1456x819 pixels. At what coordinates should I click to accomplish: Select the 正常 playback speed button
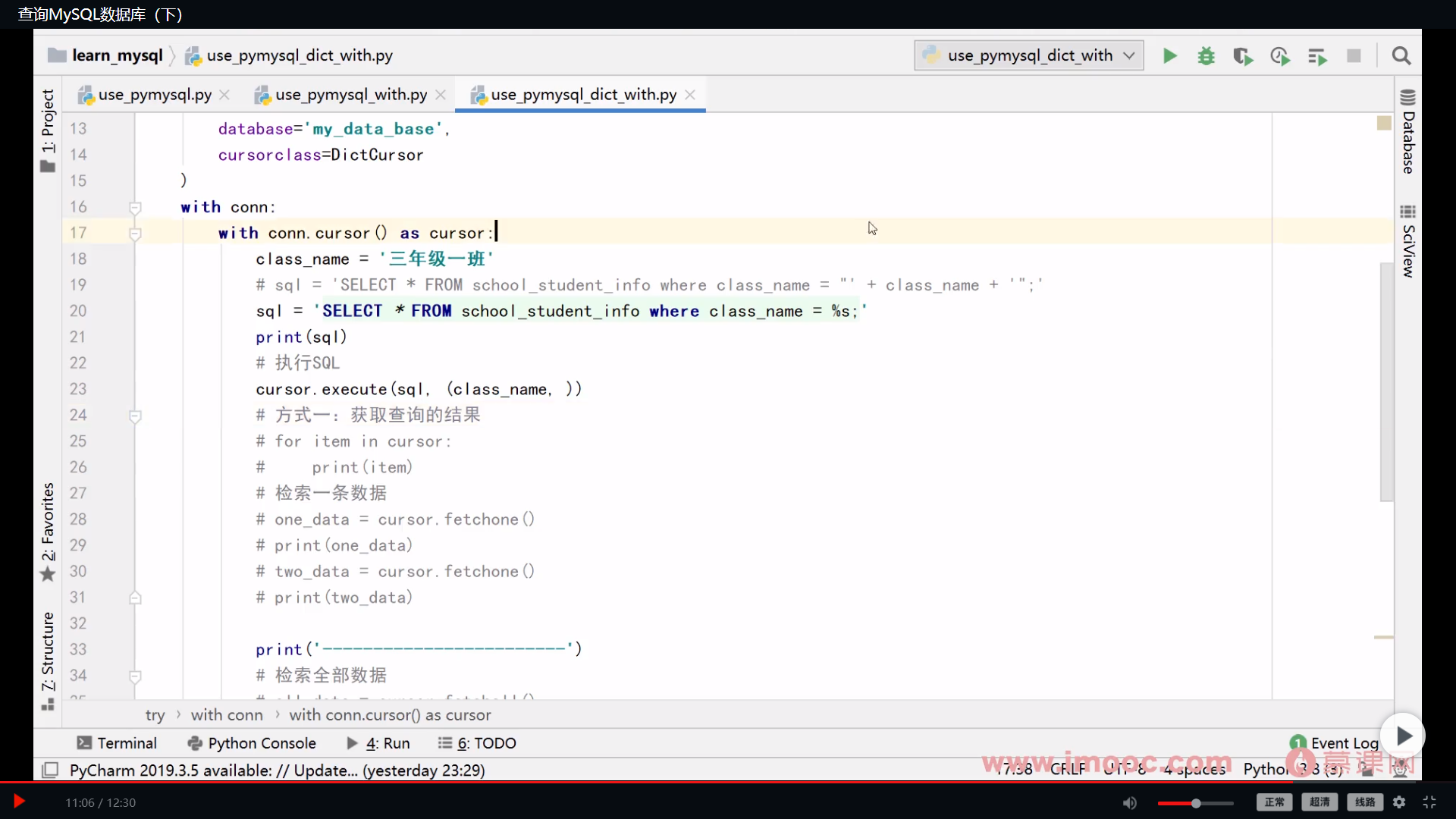(x=1274, y=802)
